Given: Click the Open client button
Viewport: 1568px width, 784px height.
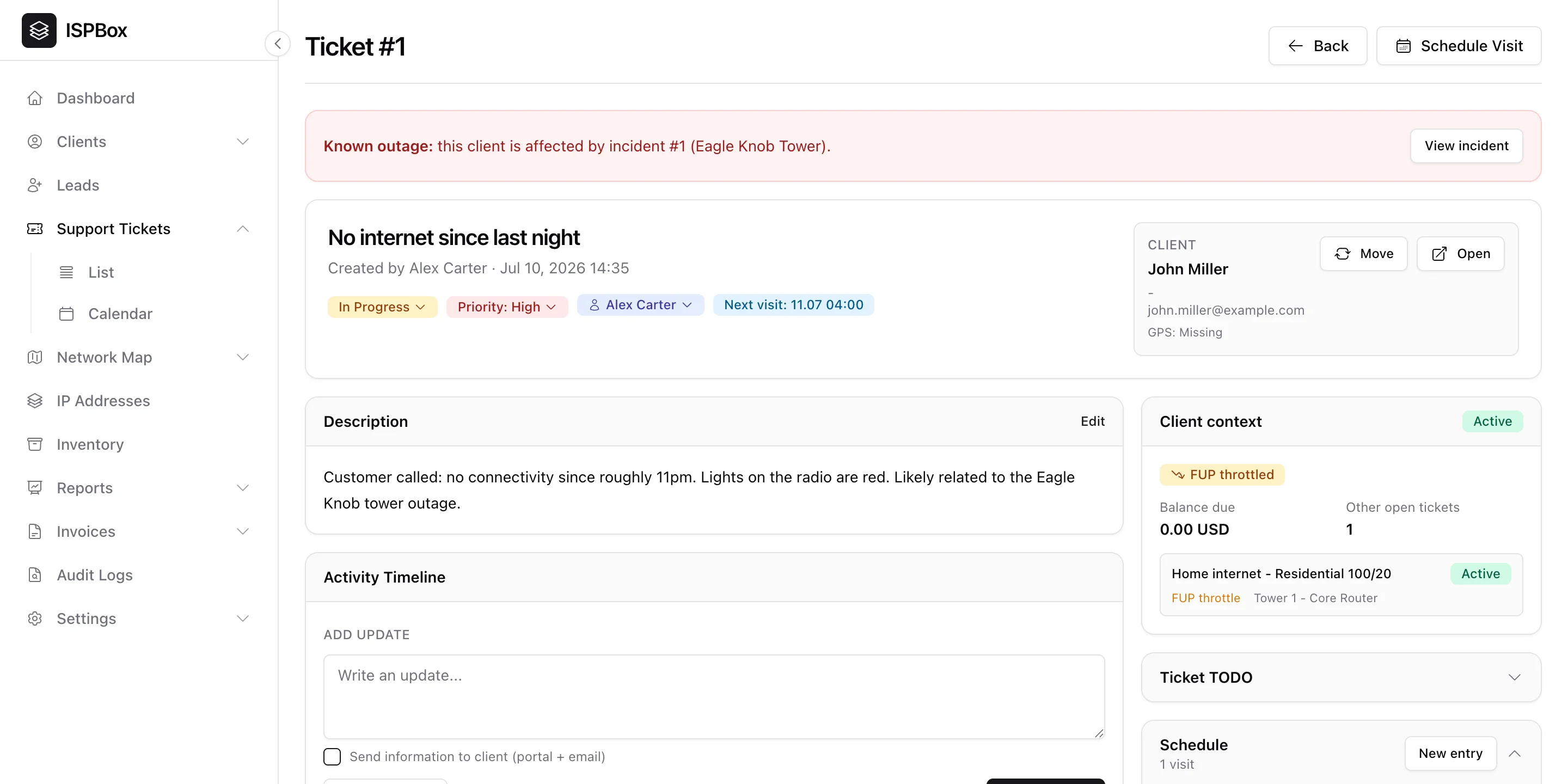Looking at the screenshot, I should (x=1460, y=254).
